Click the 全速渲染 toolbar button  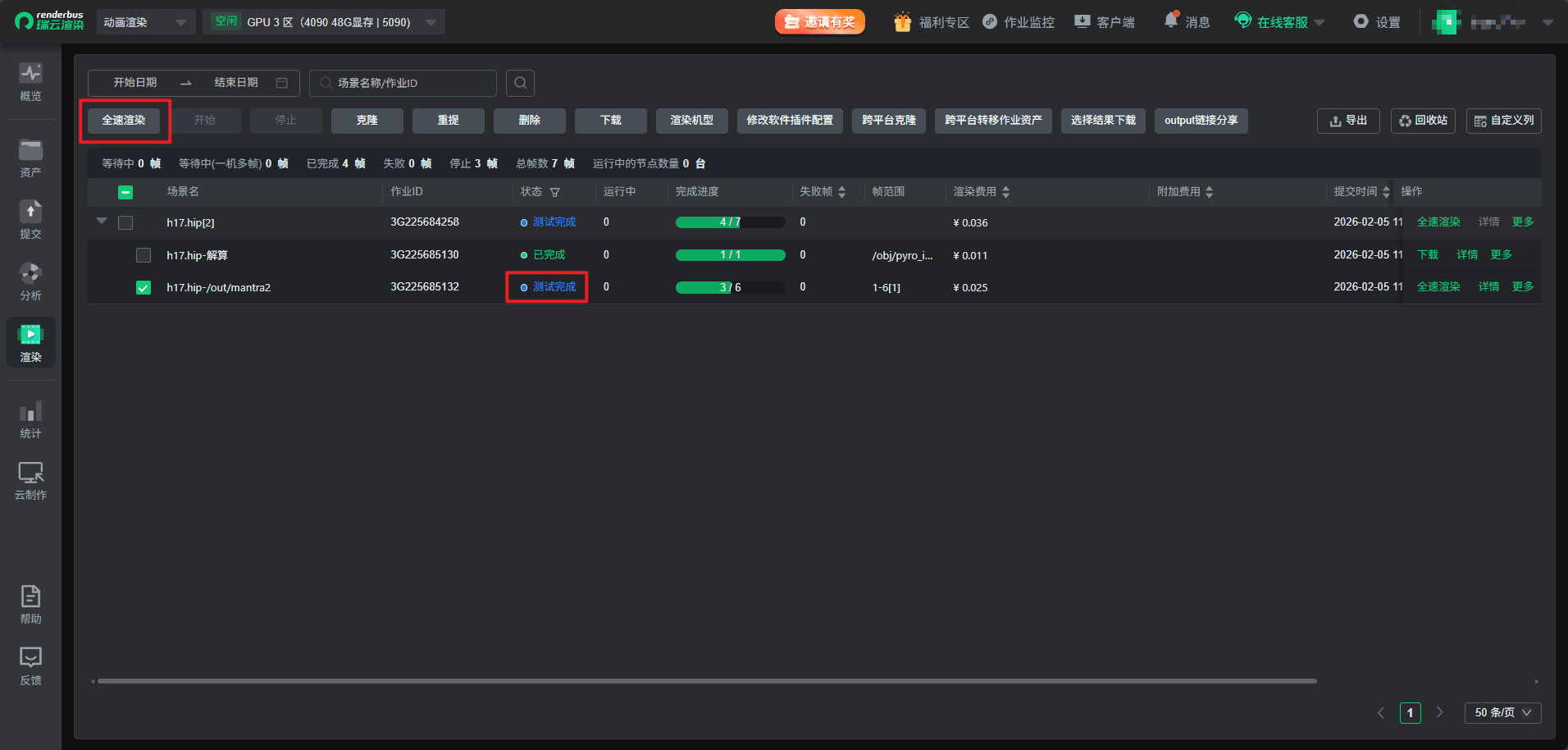[124, 121]
